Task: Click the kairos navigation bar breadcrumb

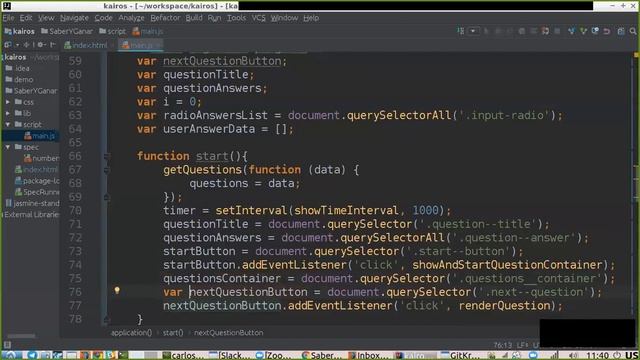Action: coord(20,31)
